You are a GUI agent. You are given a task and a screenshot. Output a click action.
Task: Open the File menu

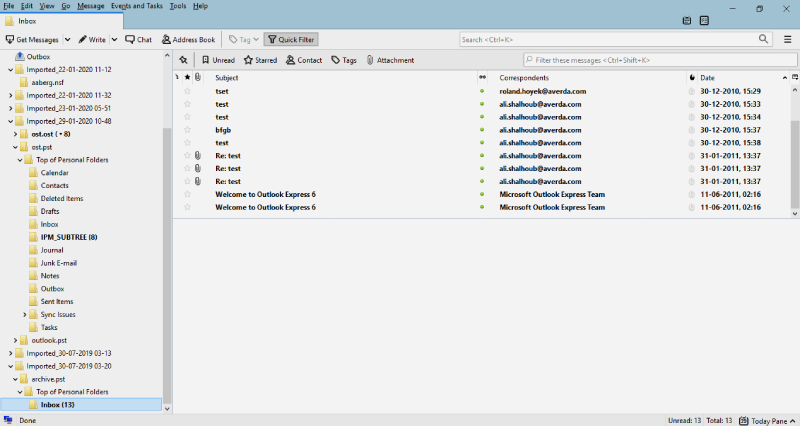click(9, 6)
